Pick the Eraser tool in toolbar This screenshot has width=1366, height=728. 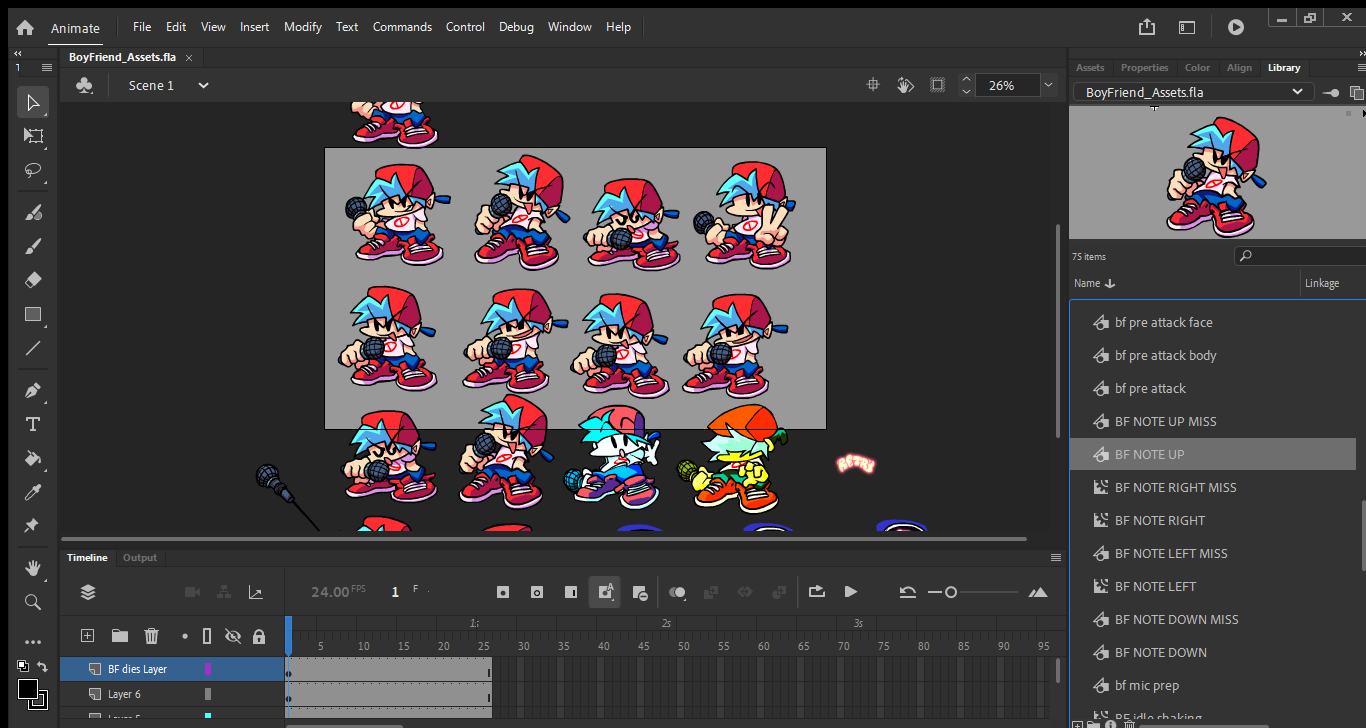pyautogui.click(x=33, y=280)
